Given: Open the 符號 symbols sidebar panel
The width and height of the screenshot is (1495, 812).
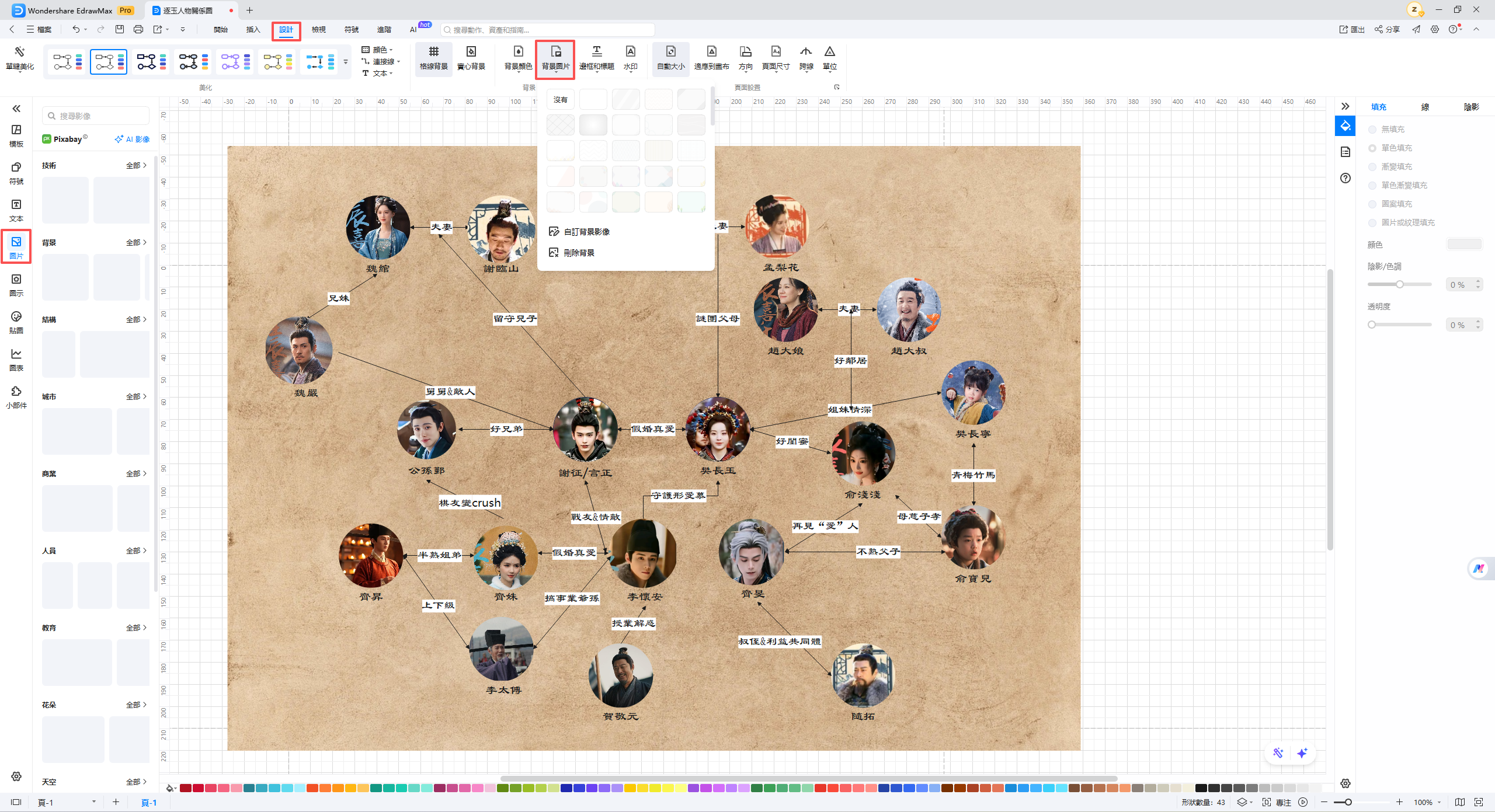Looking at the screenshot, I should [x=16, y=173].
